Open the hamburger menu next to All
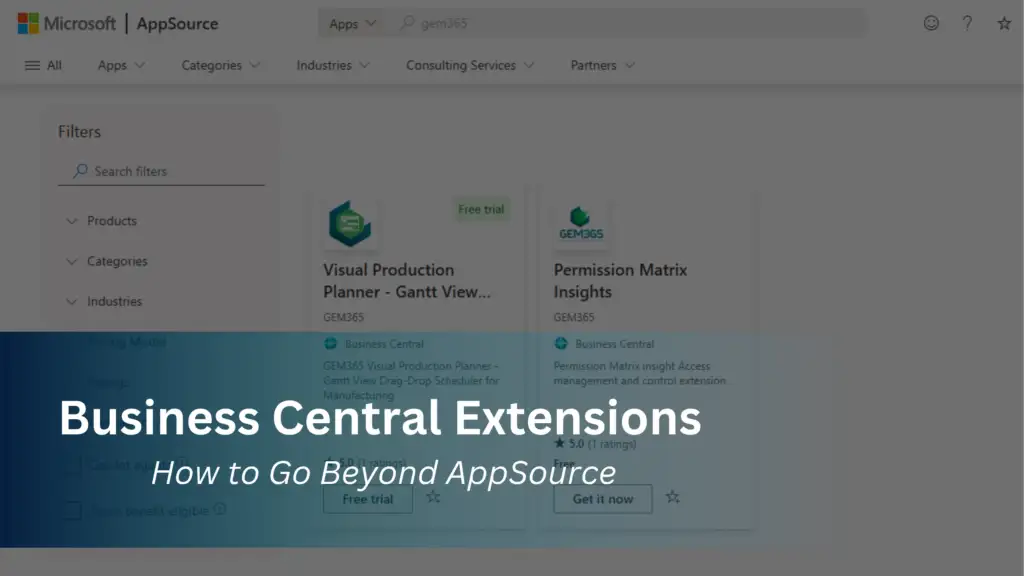 click(29, 65)
